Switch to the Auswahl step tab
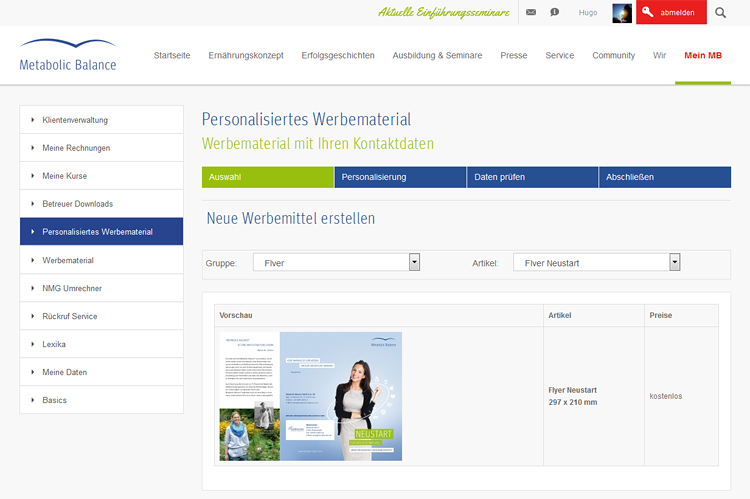The image size is (750, 499). pos(268,177)
